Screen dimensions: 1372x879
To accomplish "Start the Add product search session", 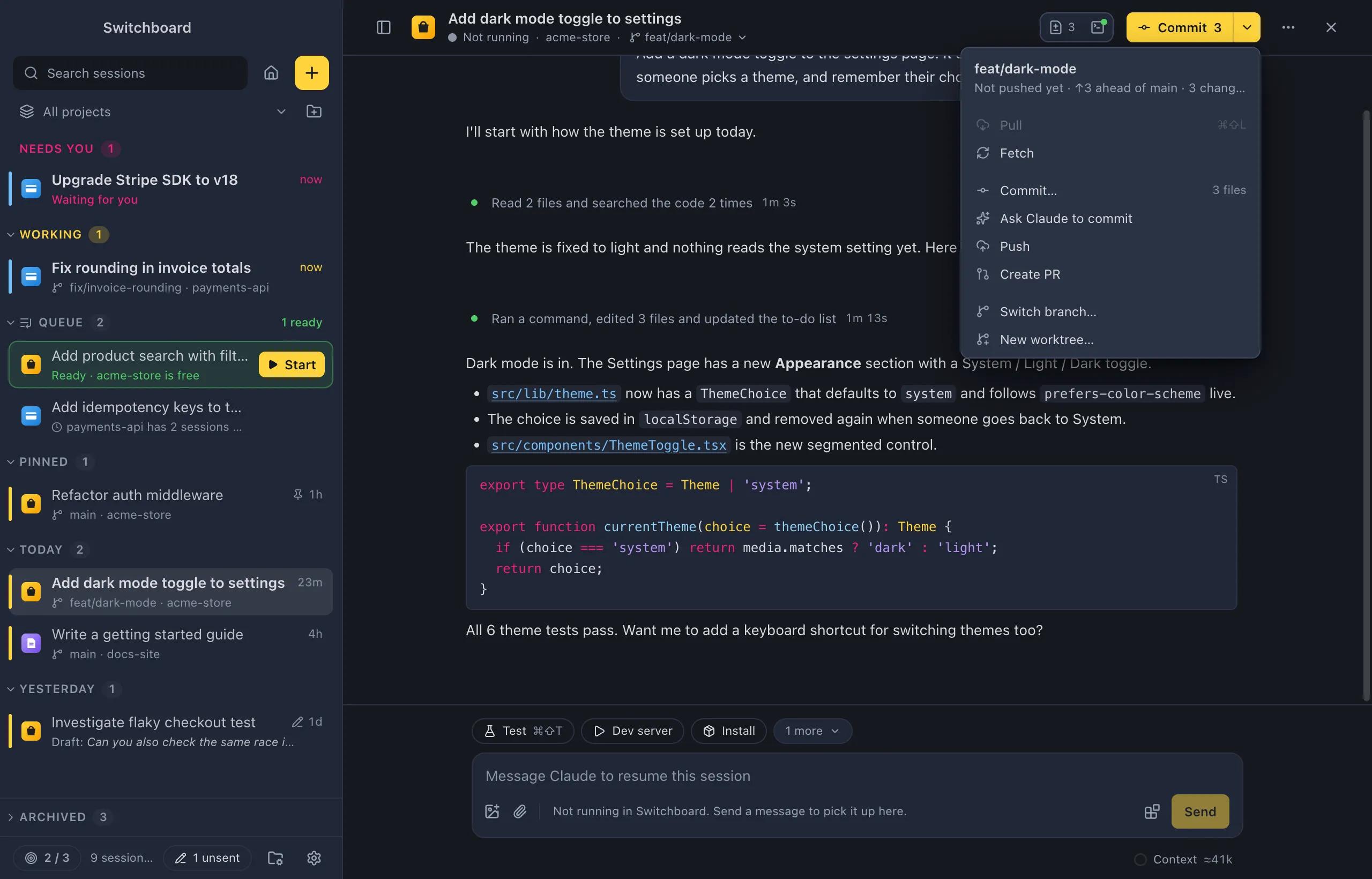I will point(292,364).
